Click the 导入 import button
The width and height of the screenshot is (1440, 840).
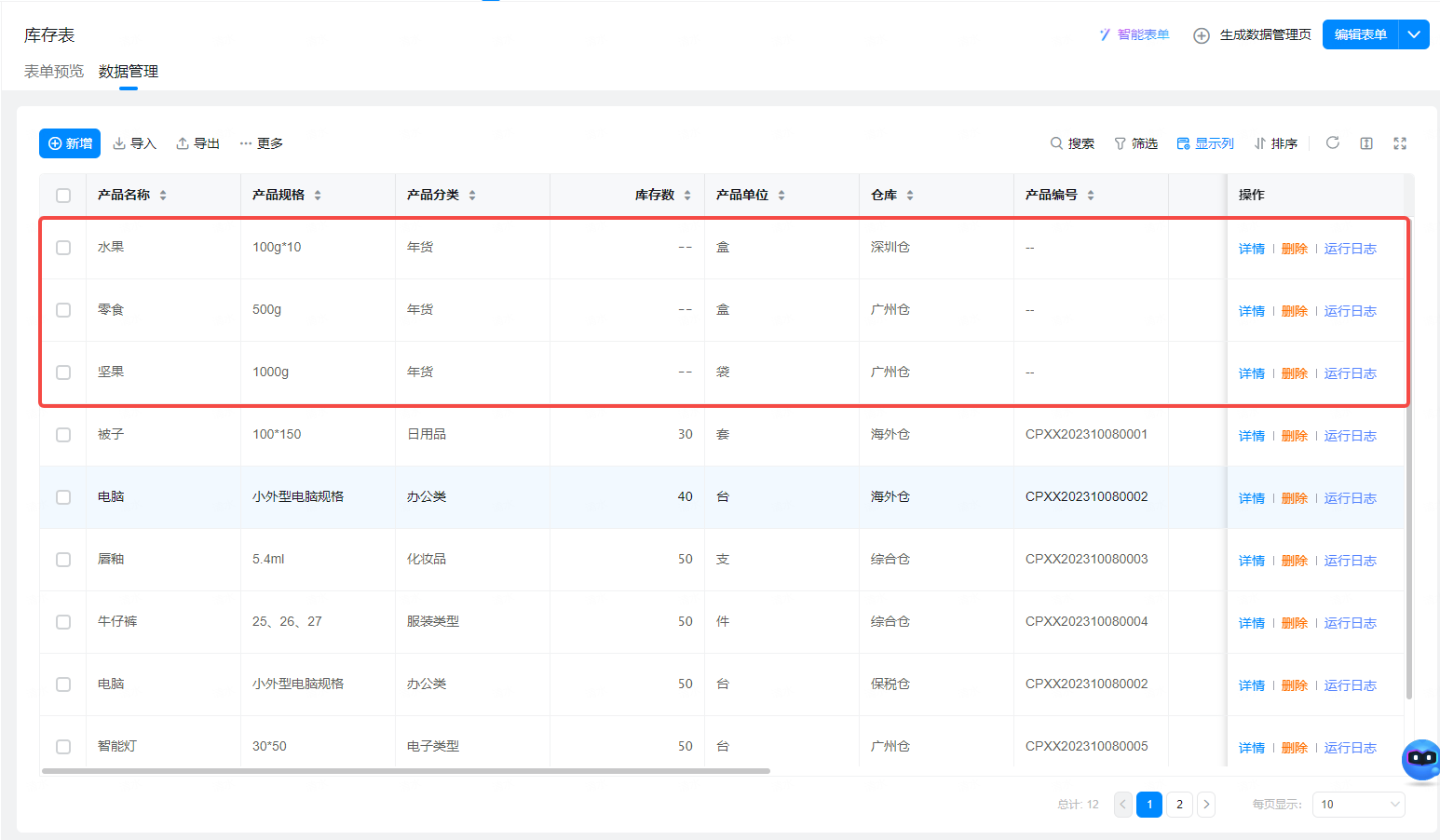[x=134, y=143]
